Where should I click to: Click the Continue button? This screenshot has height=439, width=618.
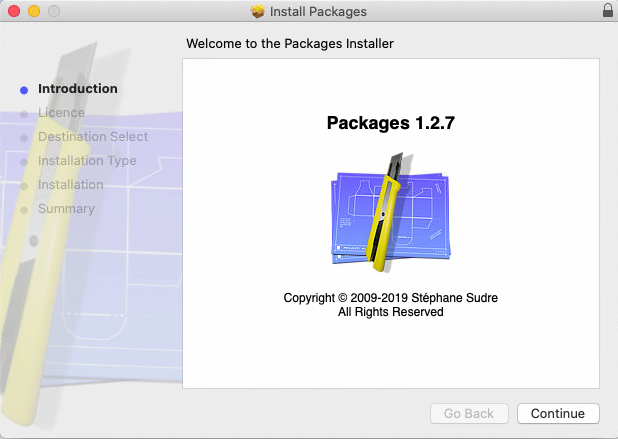tap(558, 413)
